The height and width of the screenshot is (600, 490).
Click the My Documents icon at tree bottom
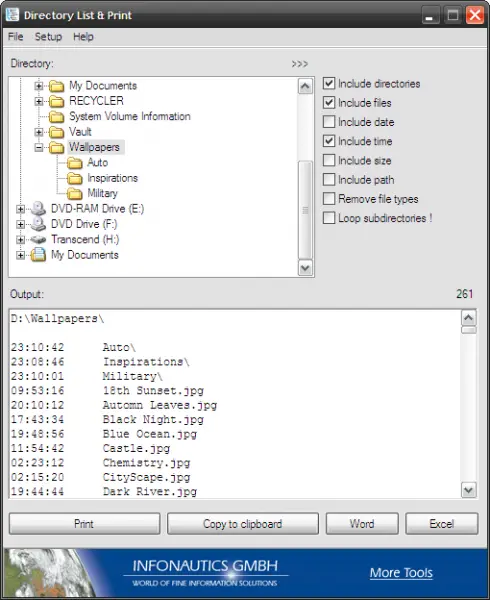click(39, 255)
